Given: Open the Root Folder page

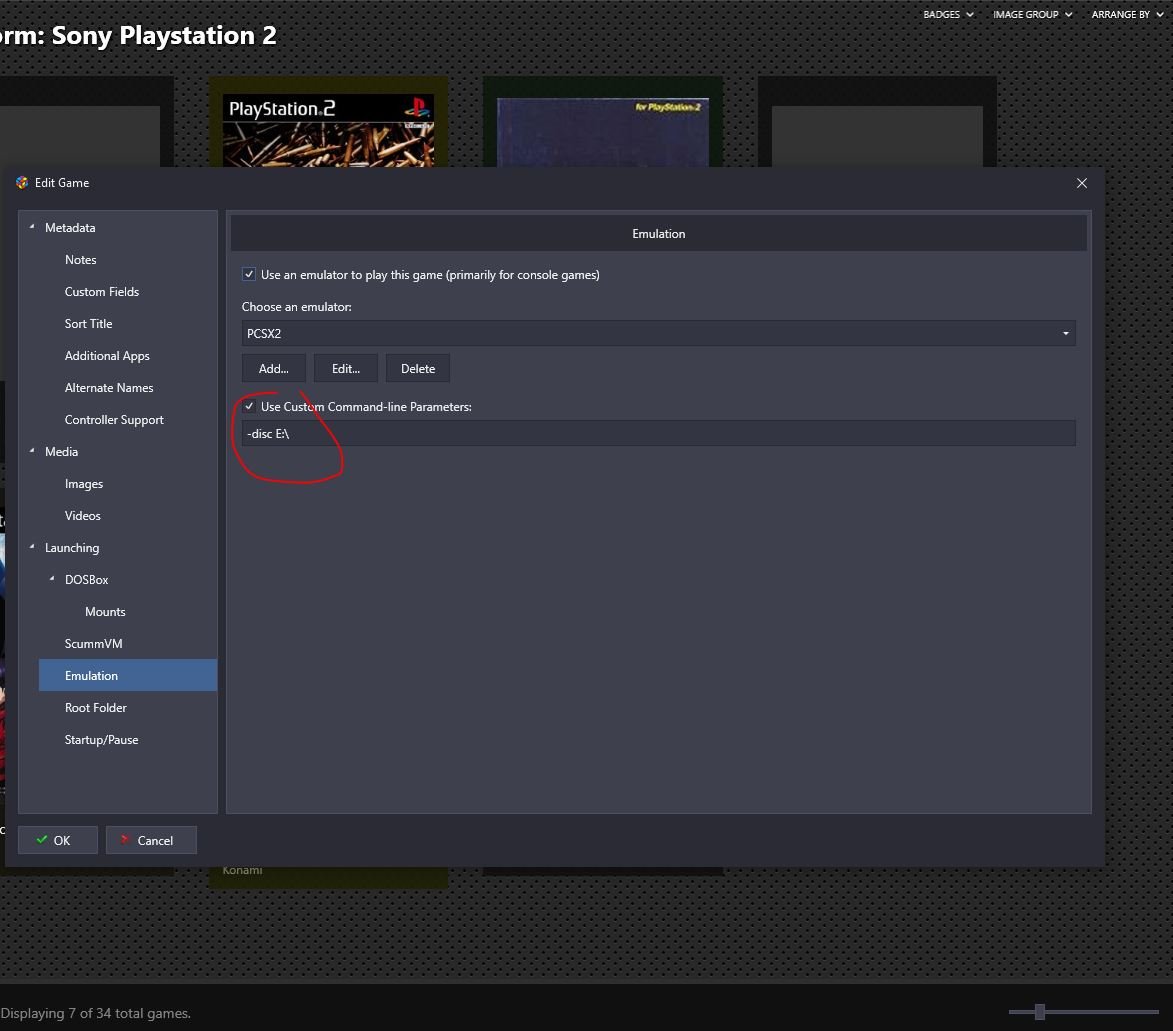Looking at the screenshot, I should [96, 708].
